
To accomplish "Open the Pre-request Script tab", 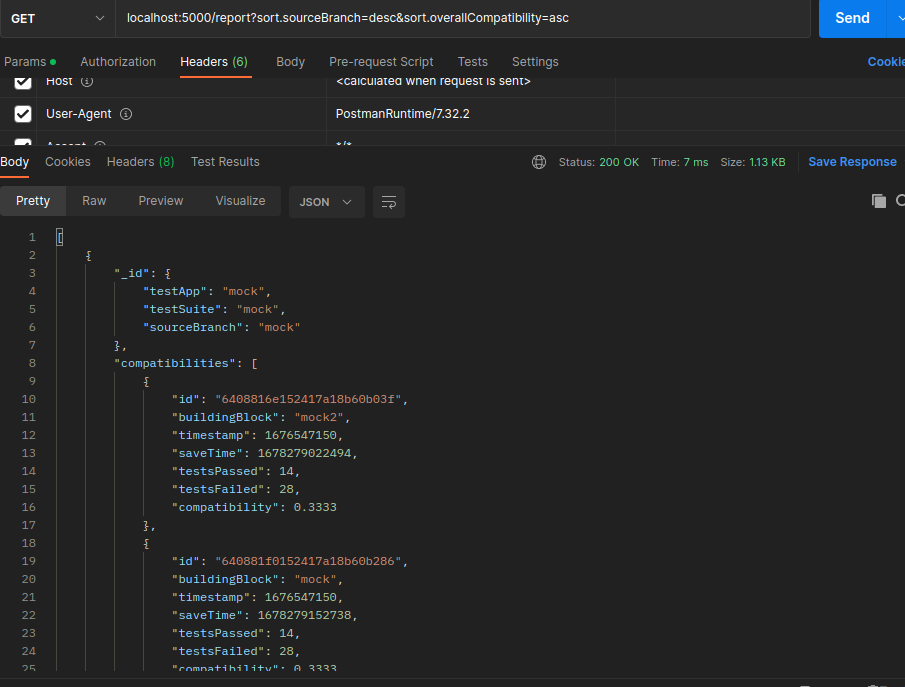I will coord(381,62).
